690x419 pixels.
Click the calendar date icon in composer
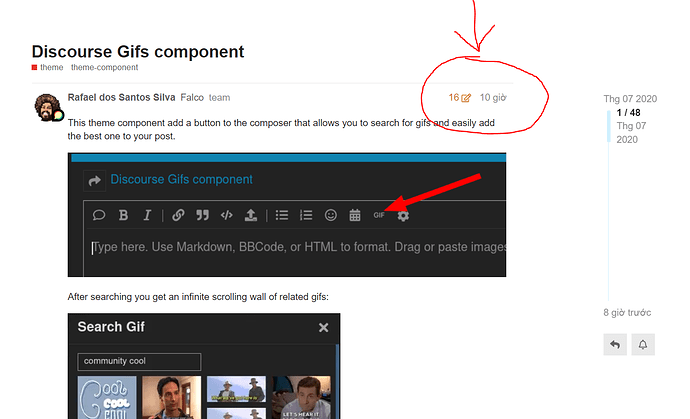[x=355, y=215]
